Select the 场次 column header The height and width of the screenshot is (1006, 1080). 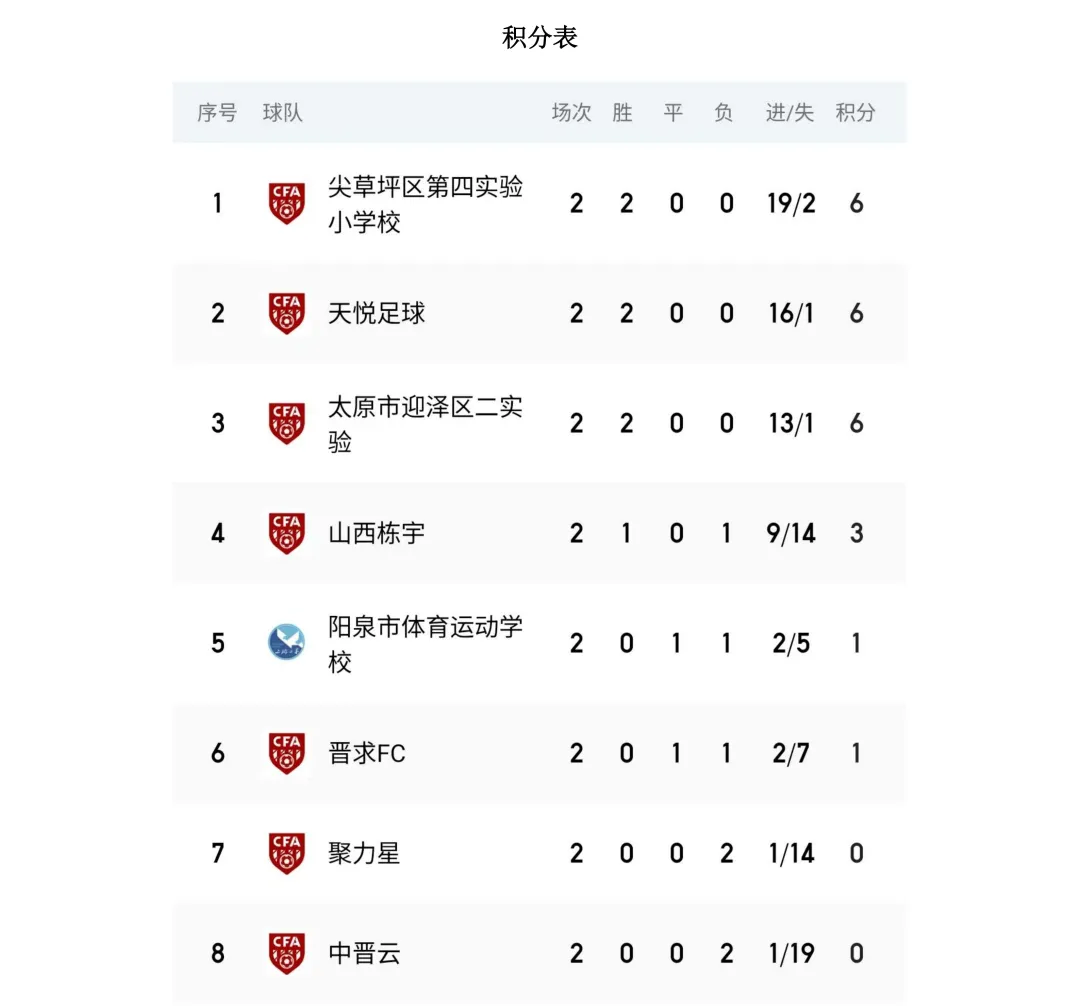pos(572,112)
